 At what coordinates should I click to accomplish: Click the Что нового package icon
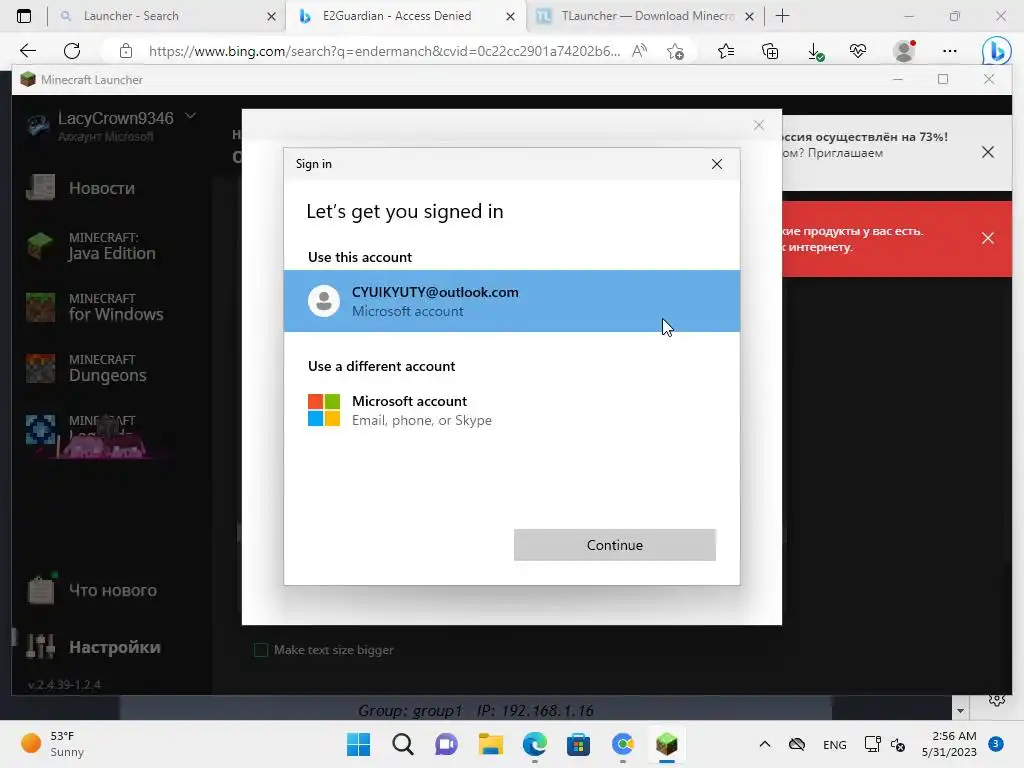pyautogui.click(x=40, y=589)
